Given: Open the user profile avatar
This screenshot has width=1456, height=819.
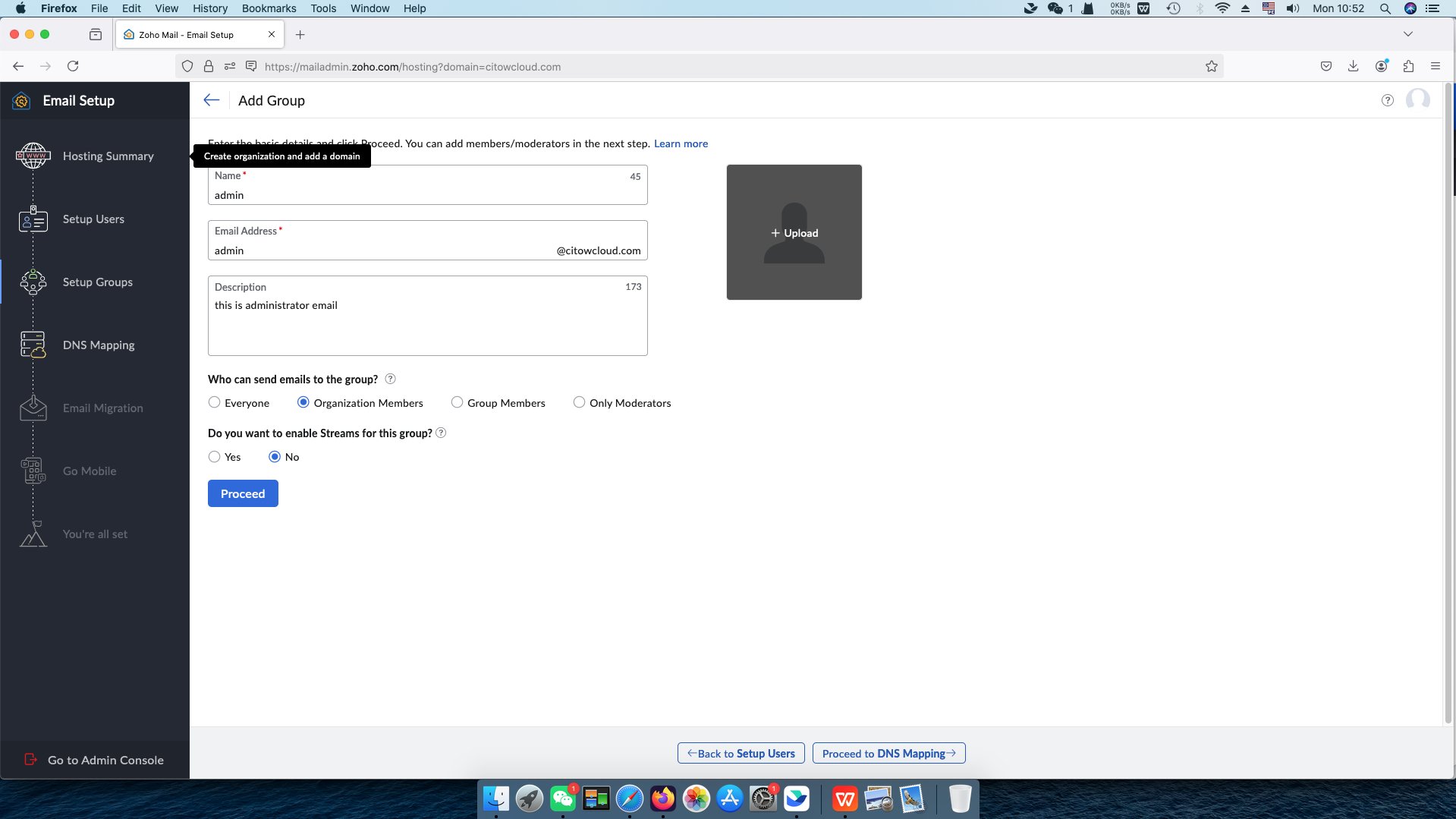Looking at the screenshot, I should (1417, 100).
